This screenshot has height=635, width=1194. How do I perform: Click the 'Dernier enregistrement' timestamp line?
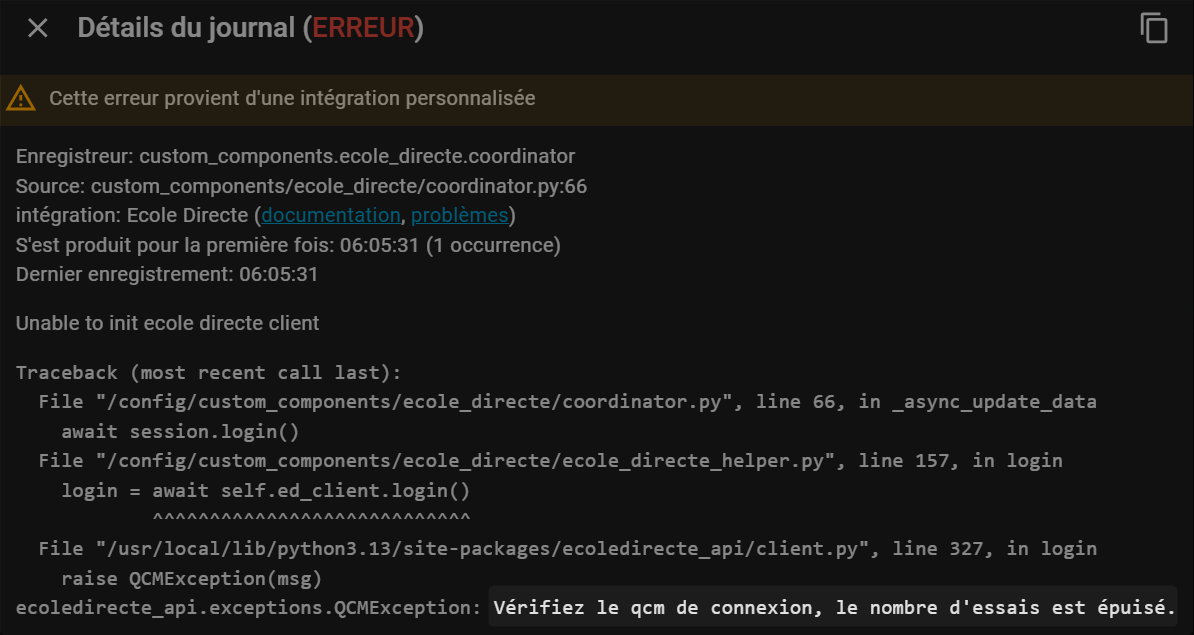[x=167, y=274]
